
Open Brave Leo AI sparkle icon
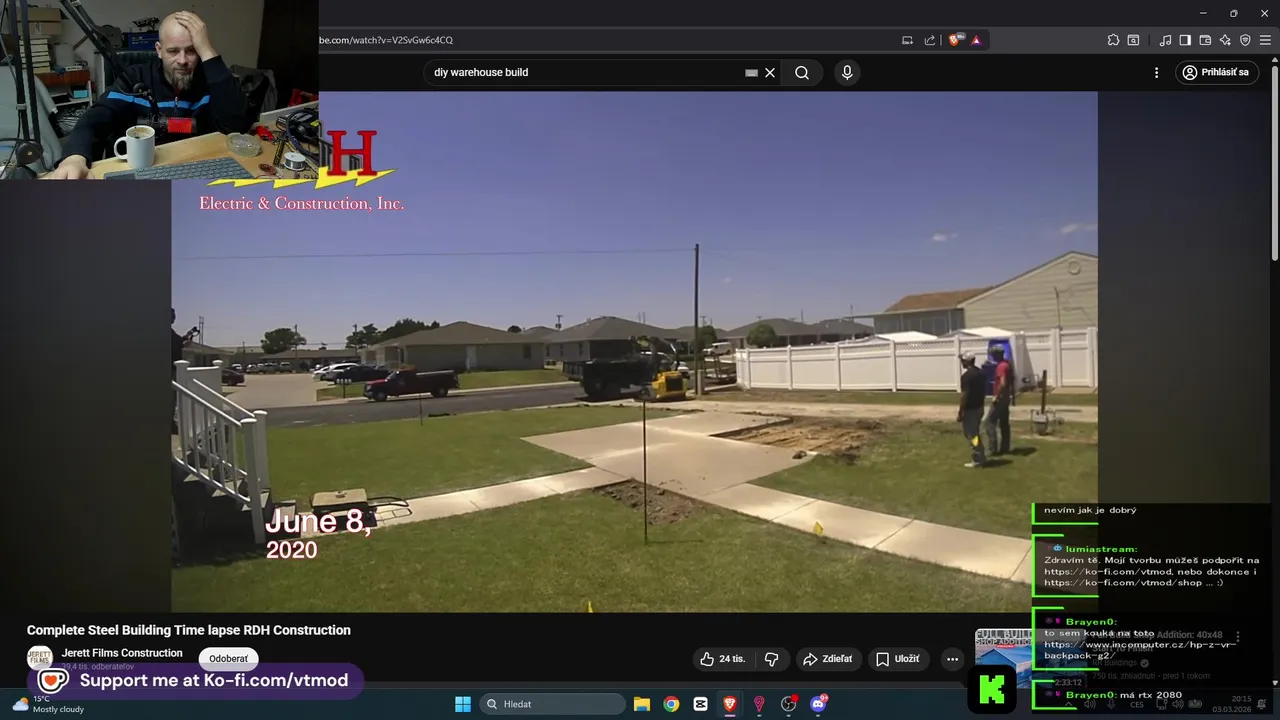pyautogui.click(x=1225, y=40)
